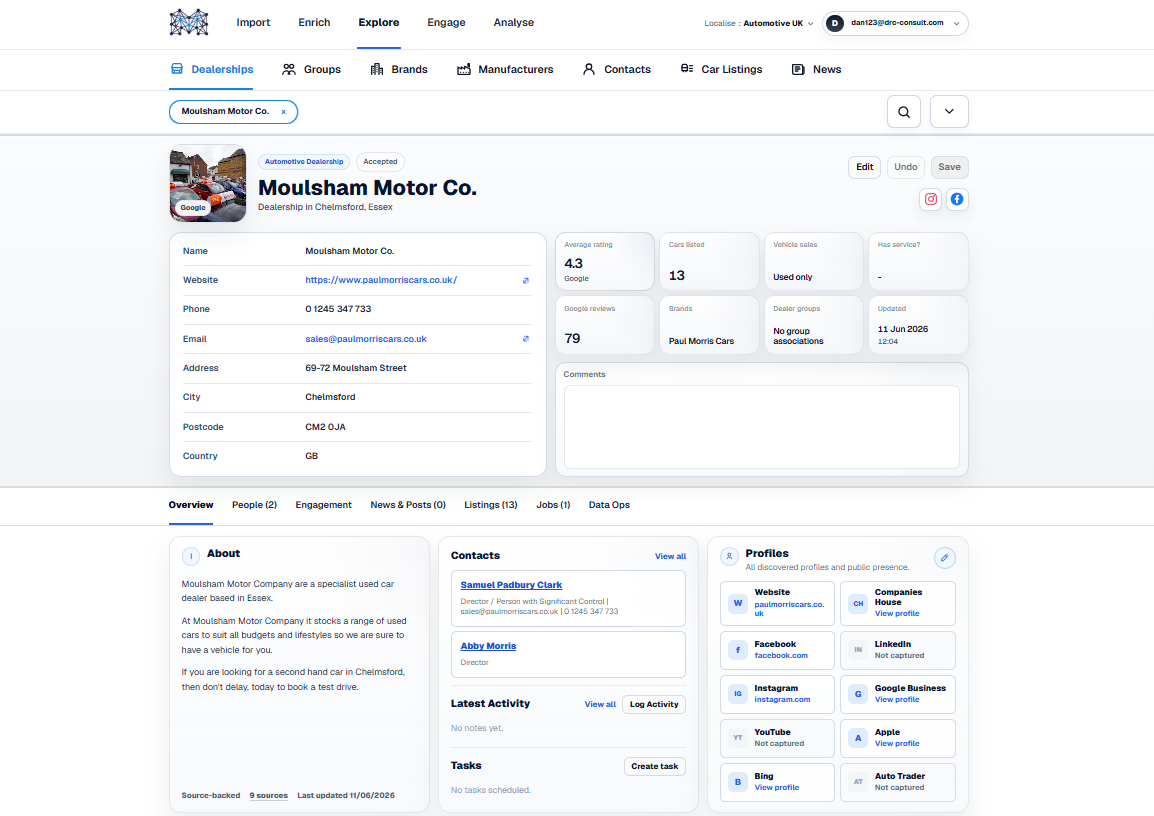Select the News & Posts (0) tab

408,505
